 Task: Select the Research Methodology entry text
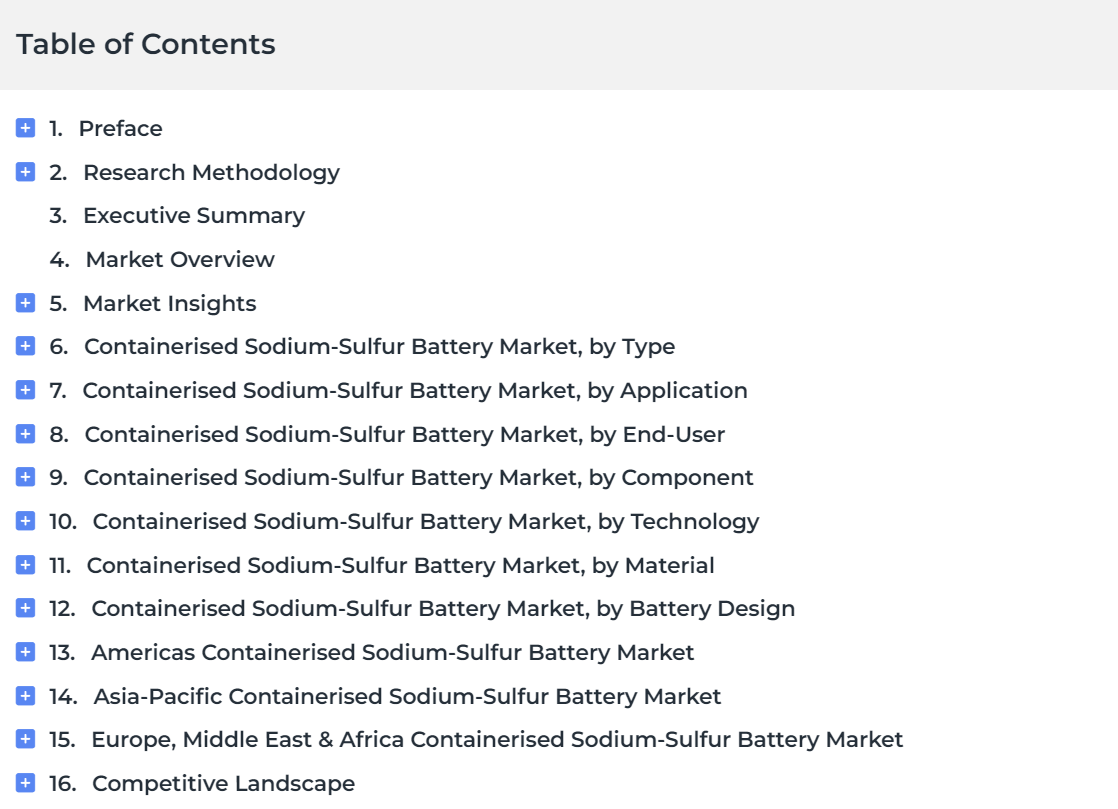(212, 172)
